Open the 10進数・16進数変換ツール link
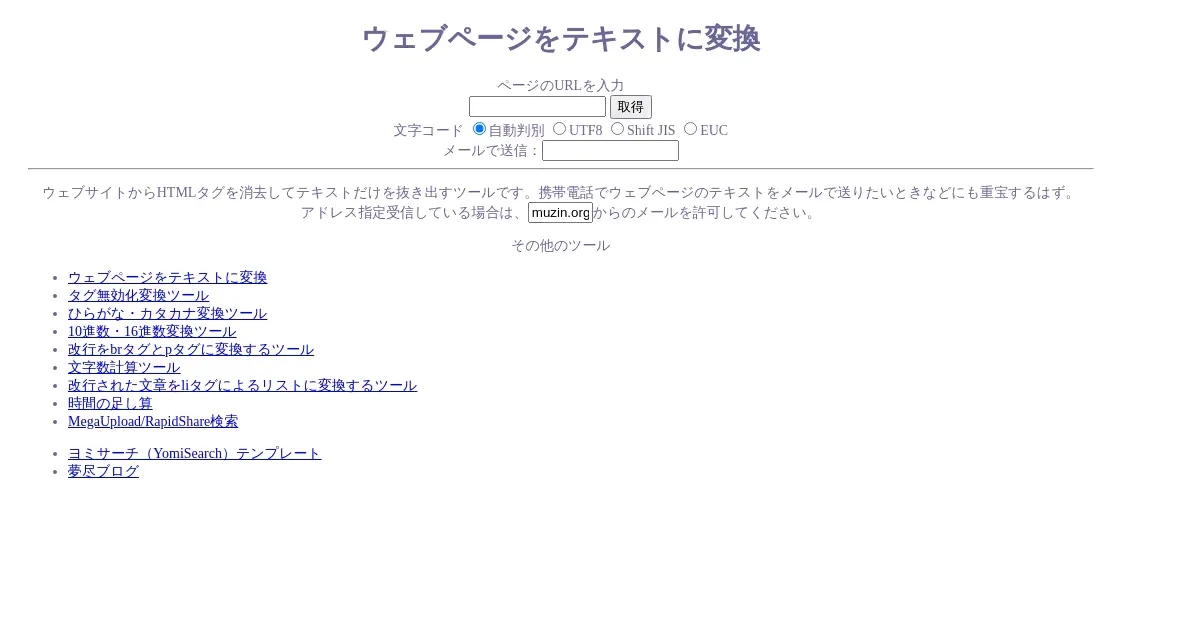The image size is (1200, 630). point(152,332)
